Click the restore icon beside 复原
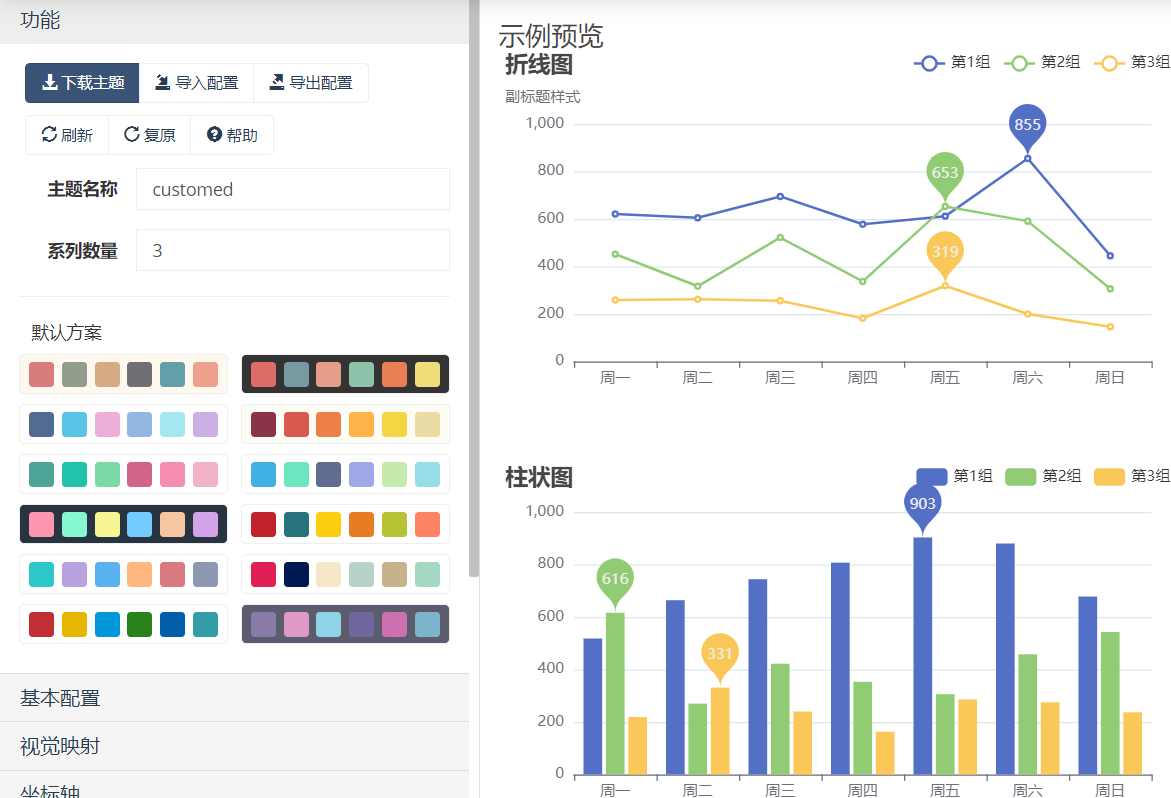 pyautogui.click(x=131, y=134)
